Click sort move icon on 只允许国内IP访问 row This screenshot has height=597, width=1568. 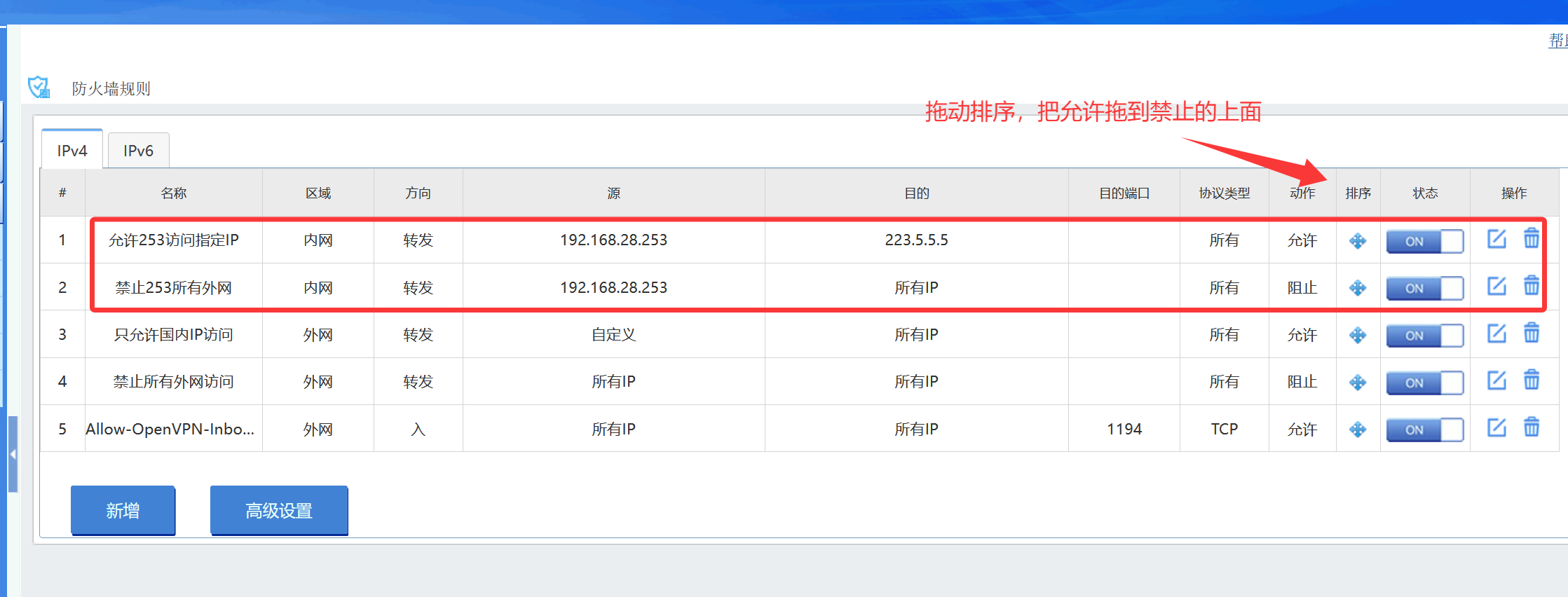[x=1358, y=336]
